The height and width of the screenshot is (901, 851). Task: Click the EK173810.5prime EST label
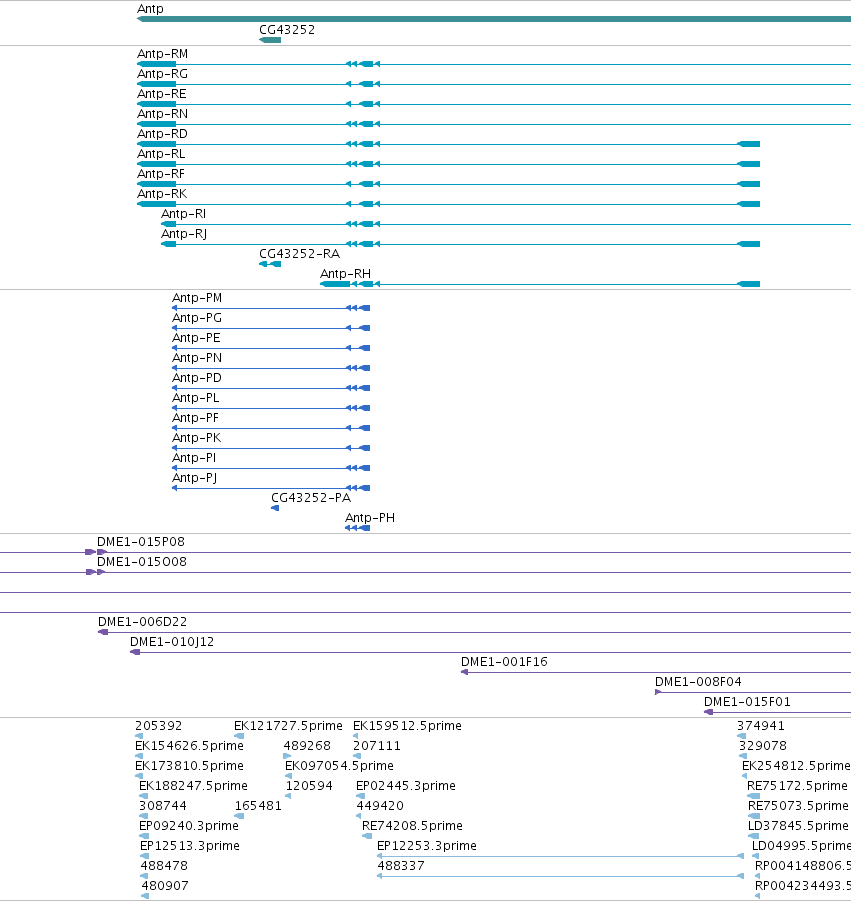[190, 766]
